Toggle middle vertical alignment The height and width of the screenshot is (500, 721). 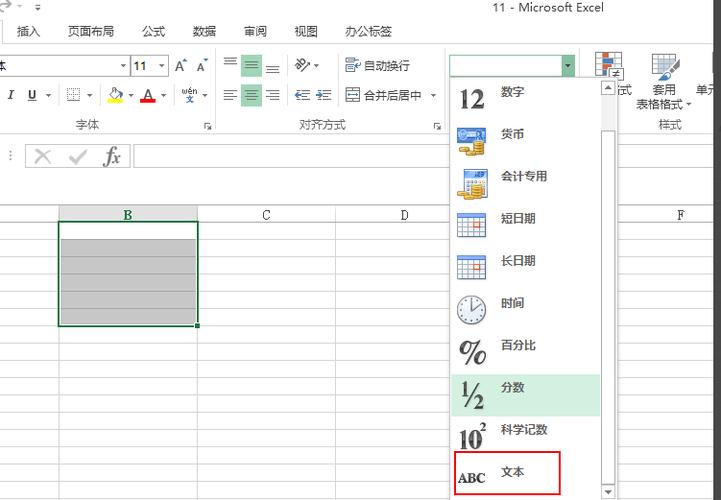251,66
